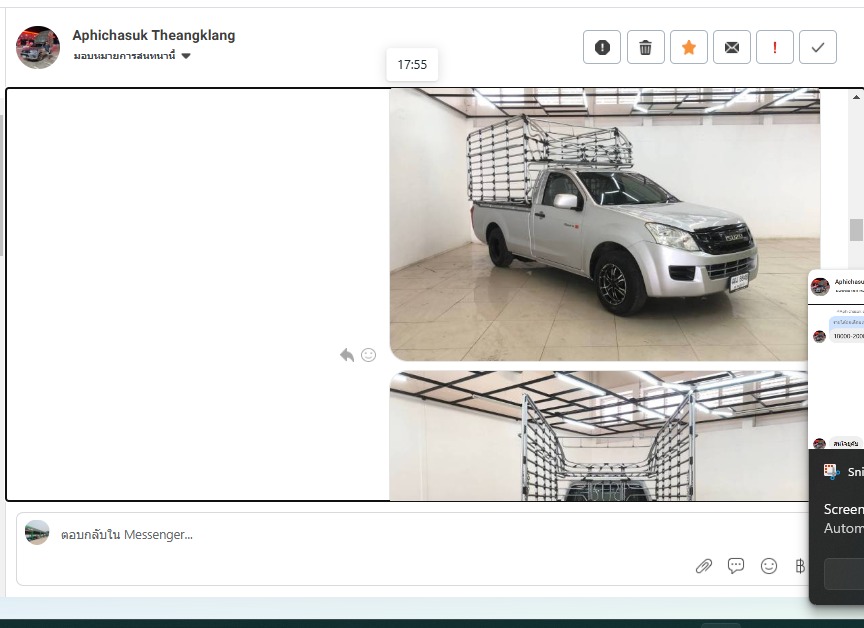The width and height of the screenshot is (864, 628).
Task: Click the baht payment icon
Action: click(800, 566)
